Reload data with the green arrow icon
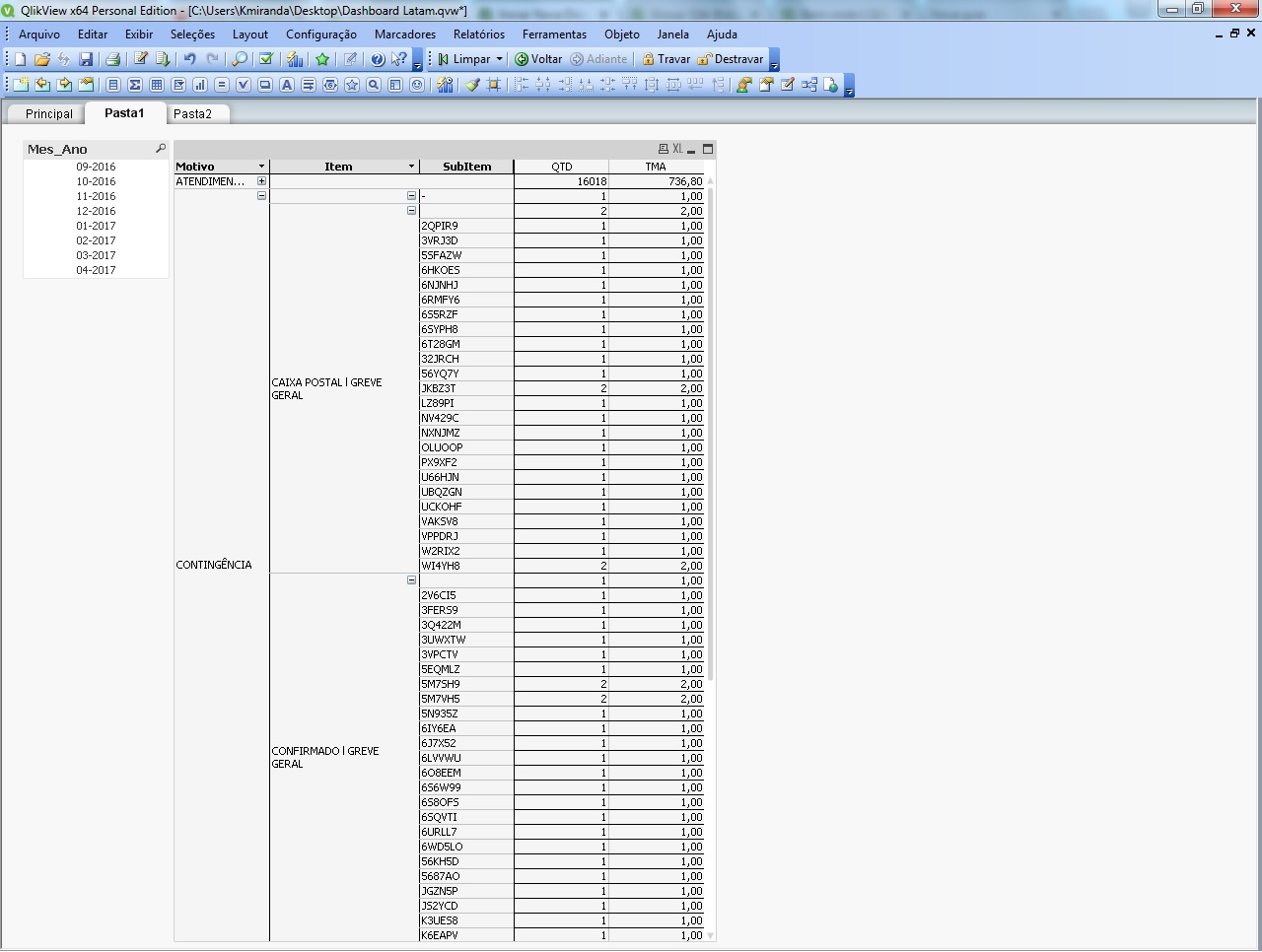 [x=163, y=59]
